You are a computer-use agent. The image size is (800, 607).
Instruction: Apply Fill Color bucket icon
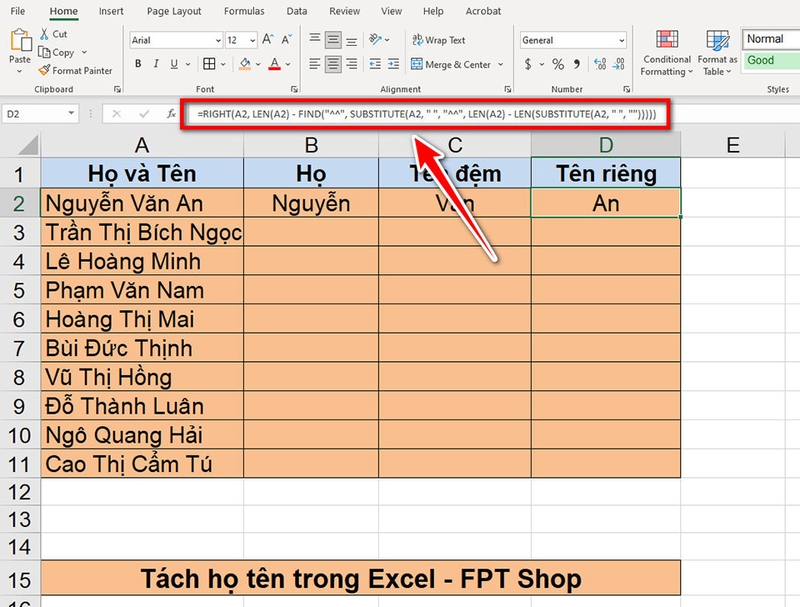coord(245,64)
